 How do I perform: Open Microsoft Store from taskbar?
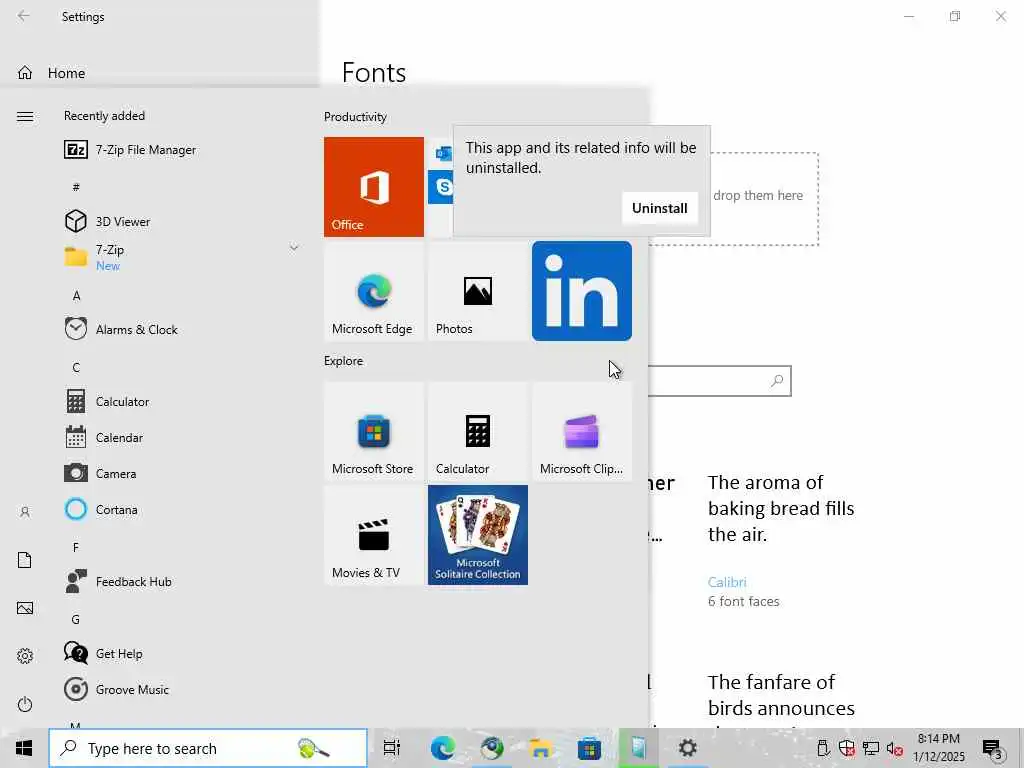(589, 748)
